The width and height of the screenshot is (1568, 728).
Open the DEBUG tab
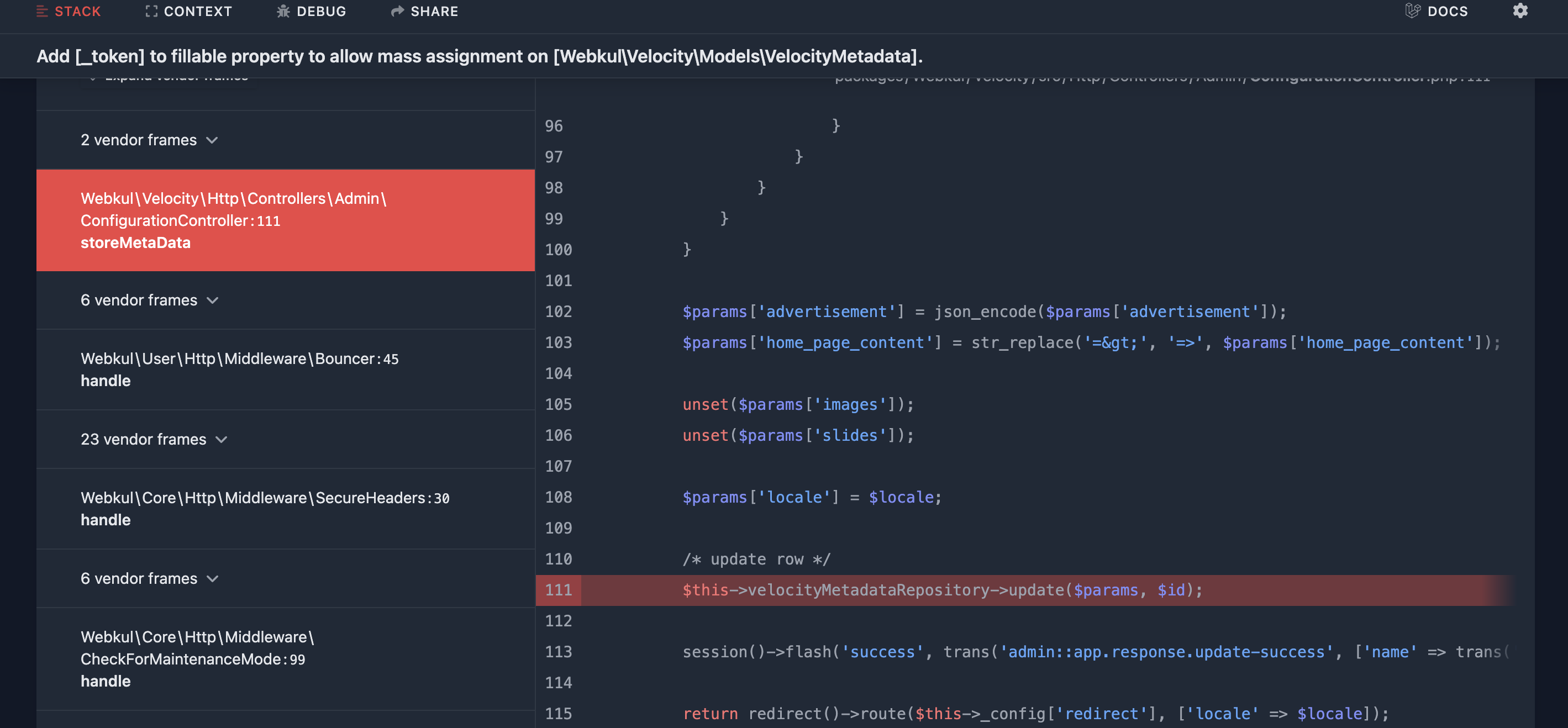click(x=311, y=12)
